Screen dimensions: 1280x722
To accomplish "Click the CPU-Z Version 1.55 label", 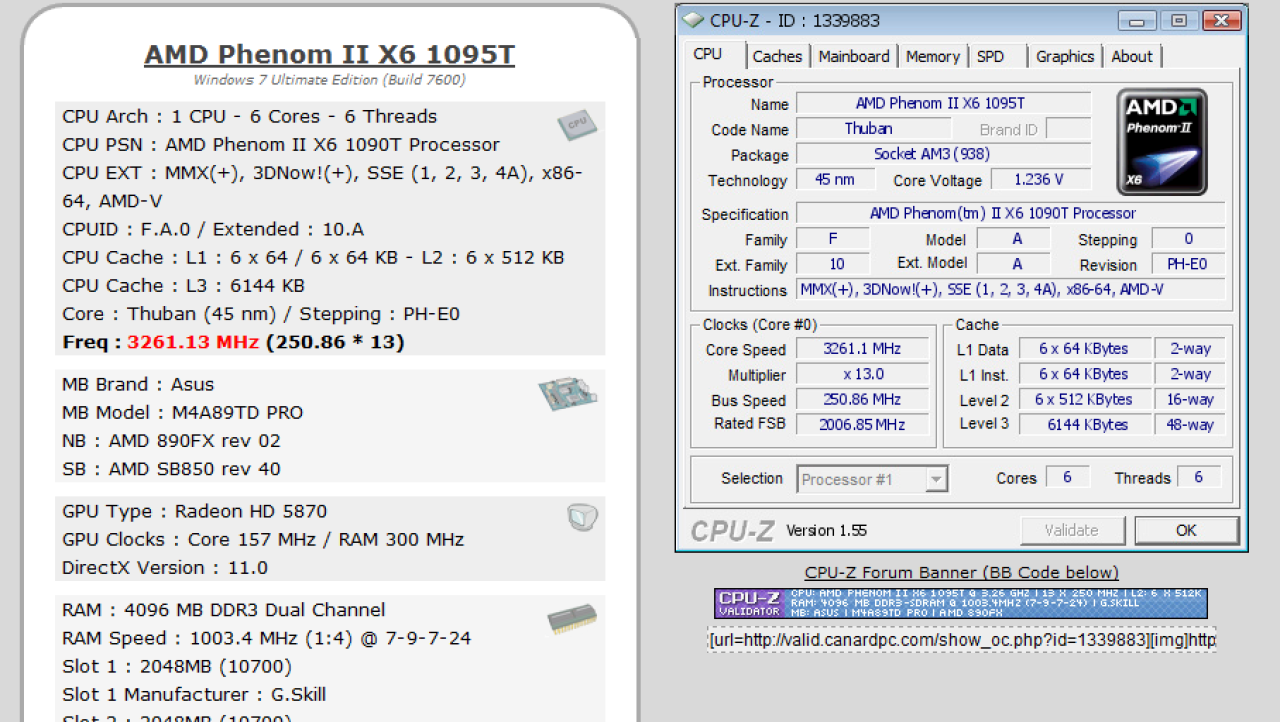I will coord(827,530).
